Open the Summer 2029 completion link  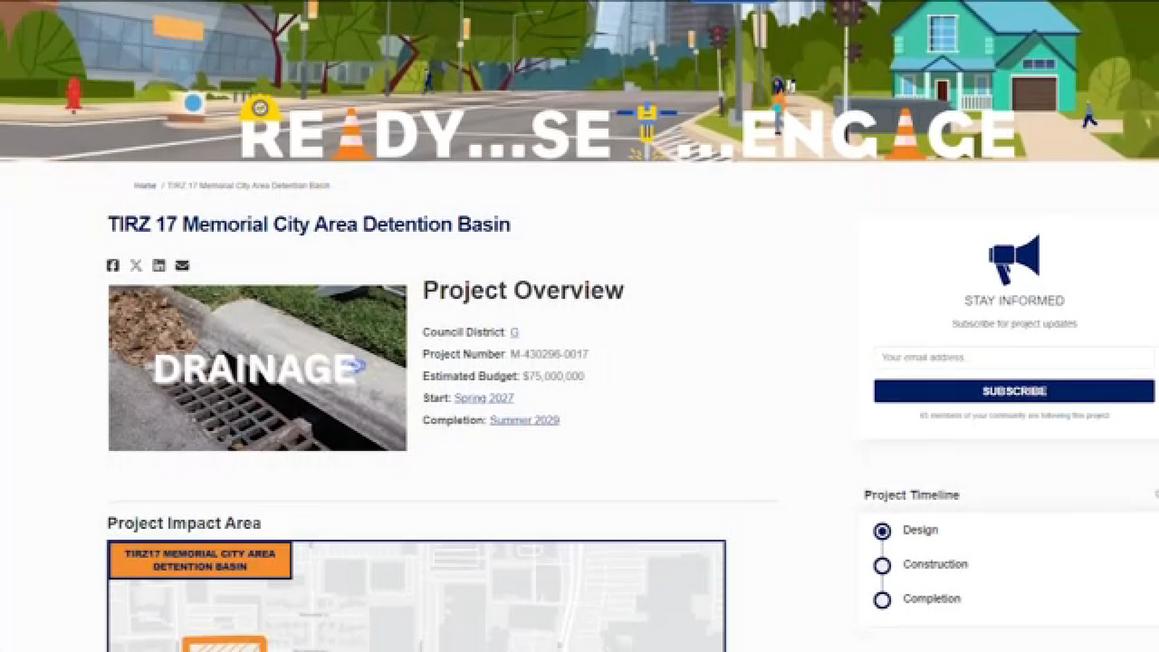524,420
